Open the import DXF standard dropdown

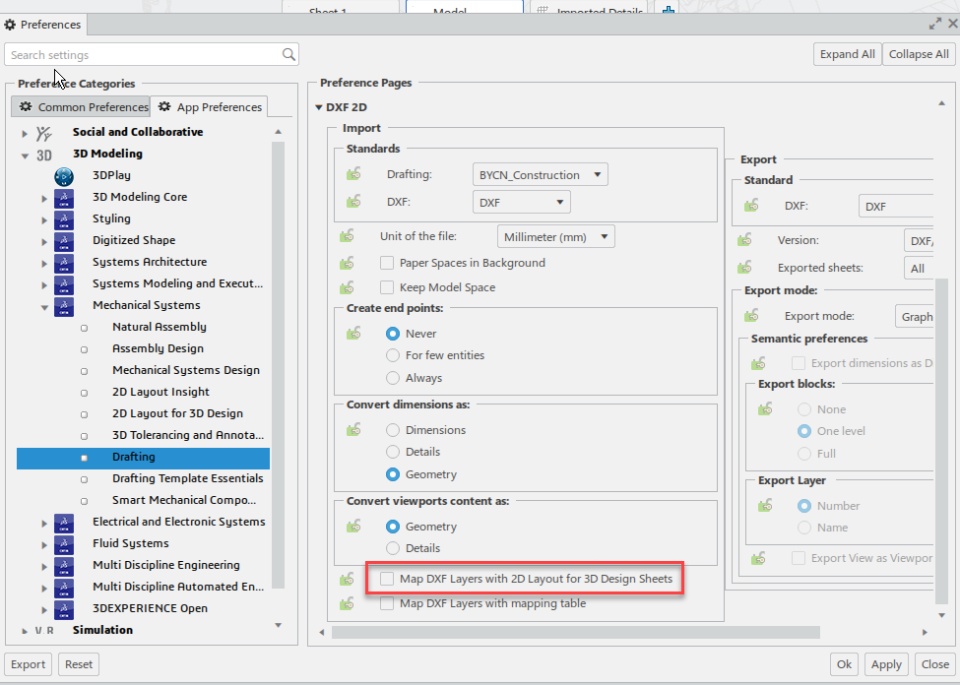[x=521, y=202]
